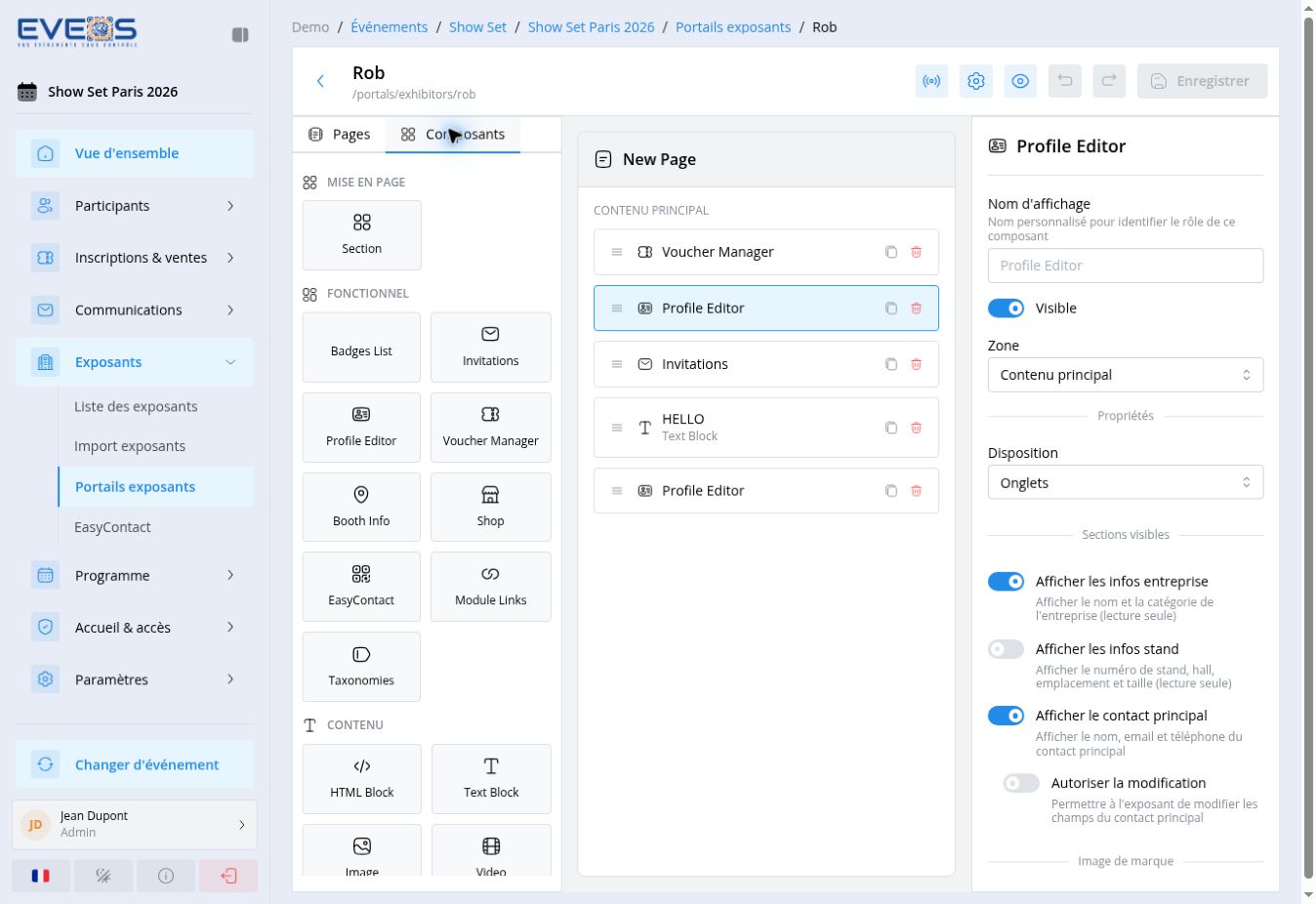Click the Nom d'affichage input field

[1126, 266]
